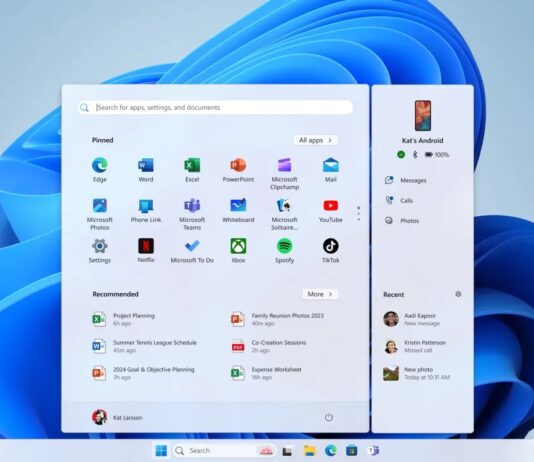Screen dimensions: 534x462
Task: Launch Microsoft Photos
Action: 100,214
